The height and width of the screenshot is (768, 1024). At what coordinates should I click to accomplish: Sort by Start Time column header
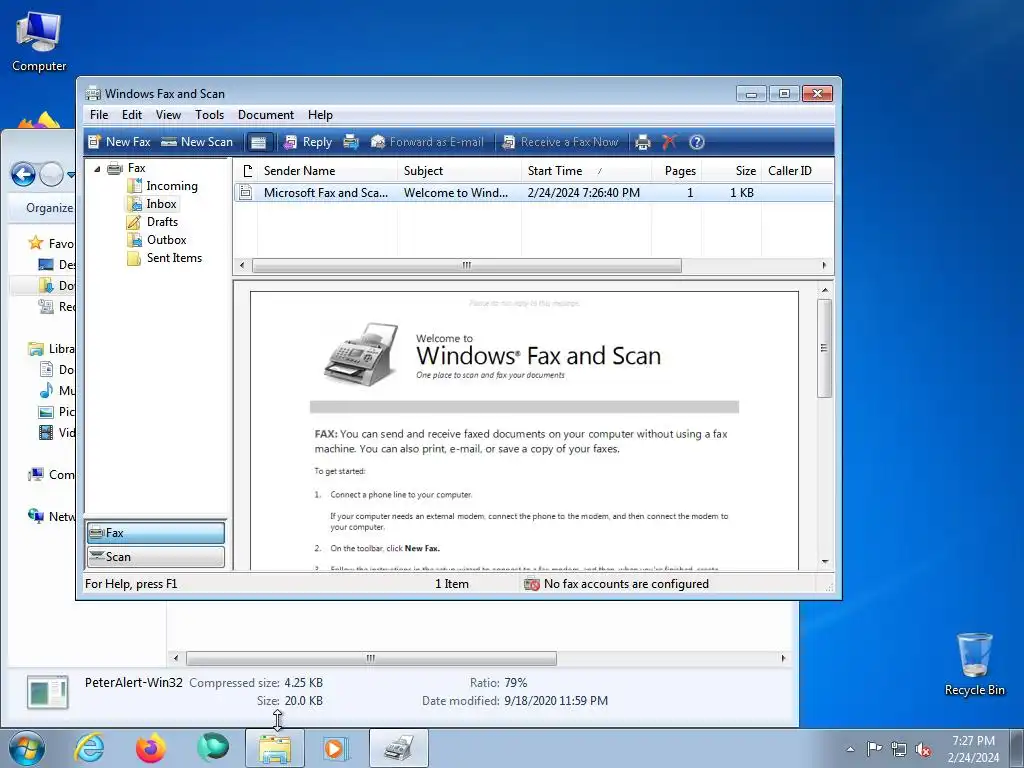click(586, 171)
